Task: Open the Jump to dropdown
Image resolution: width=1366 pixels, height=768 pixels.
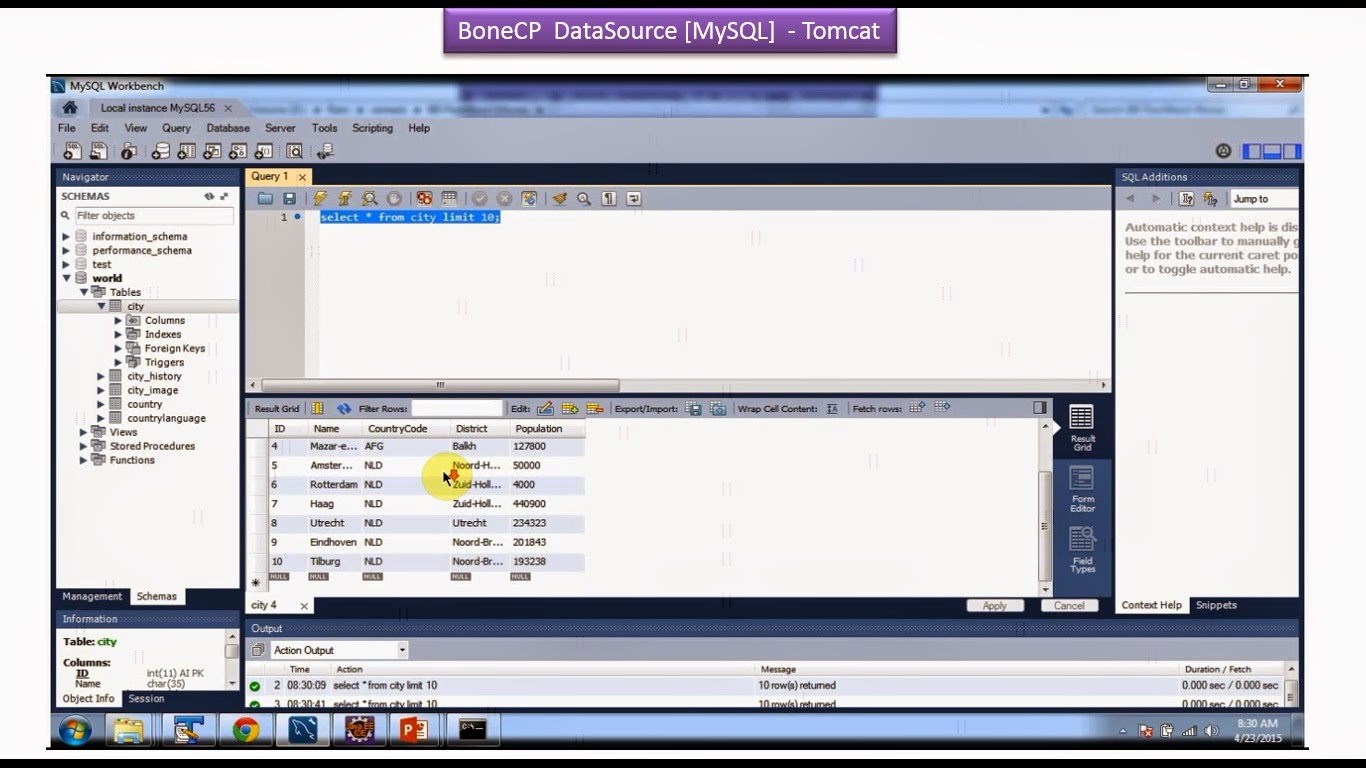Action: click(x=1264, y=199)
